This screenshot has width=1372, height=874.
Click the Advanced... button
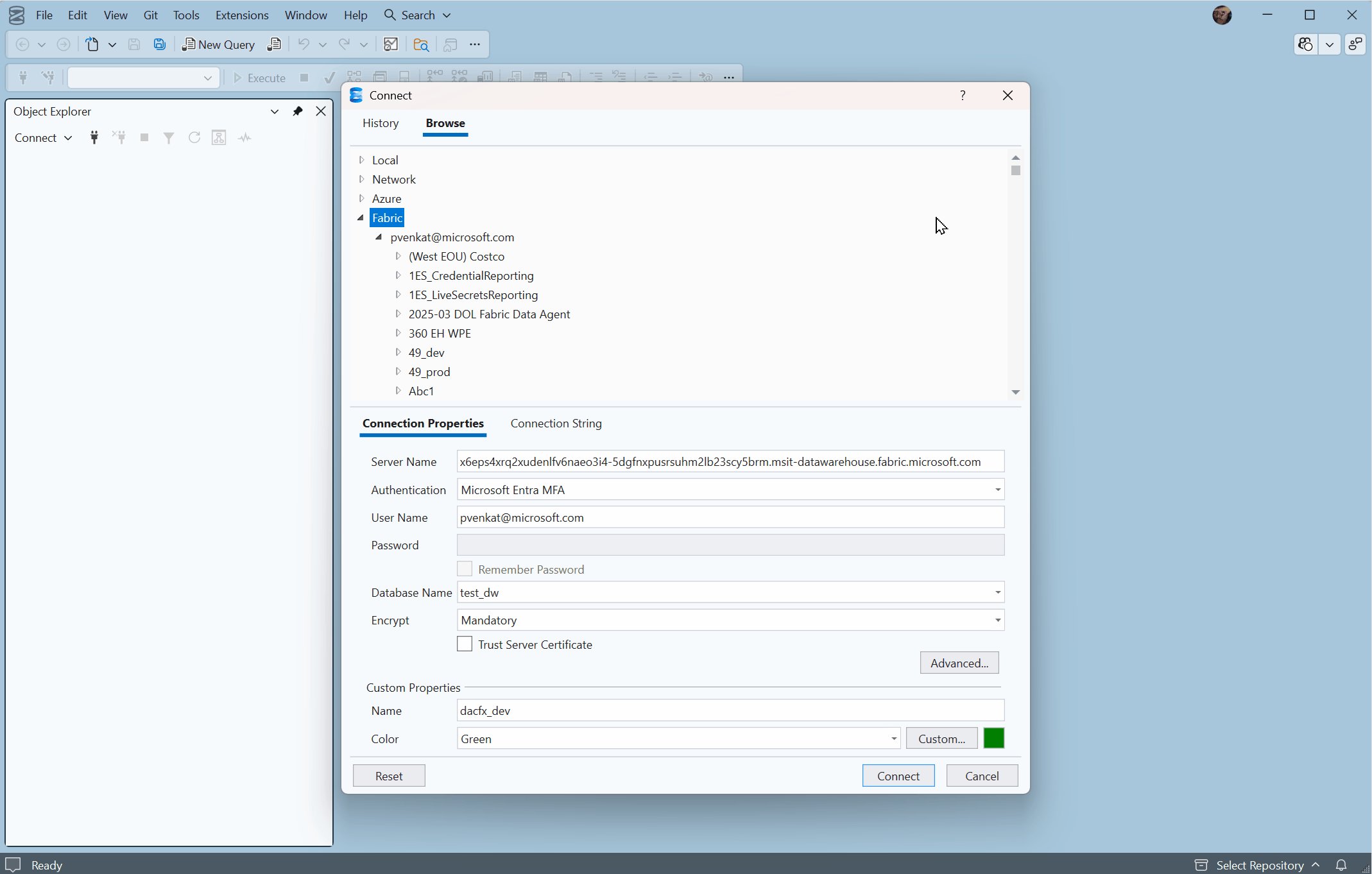coord(959,663)
